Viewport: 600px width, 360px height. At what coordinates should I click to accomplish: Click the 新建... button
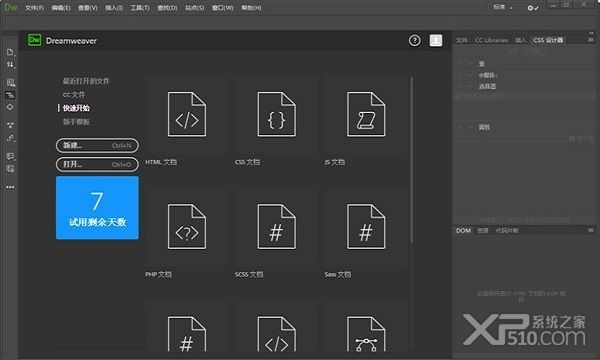pos(97,145)
